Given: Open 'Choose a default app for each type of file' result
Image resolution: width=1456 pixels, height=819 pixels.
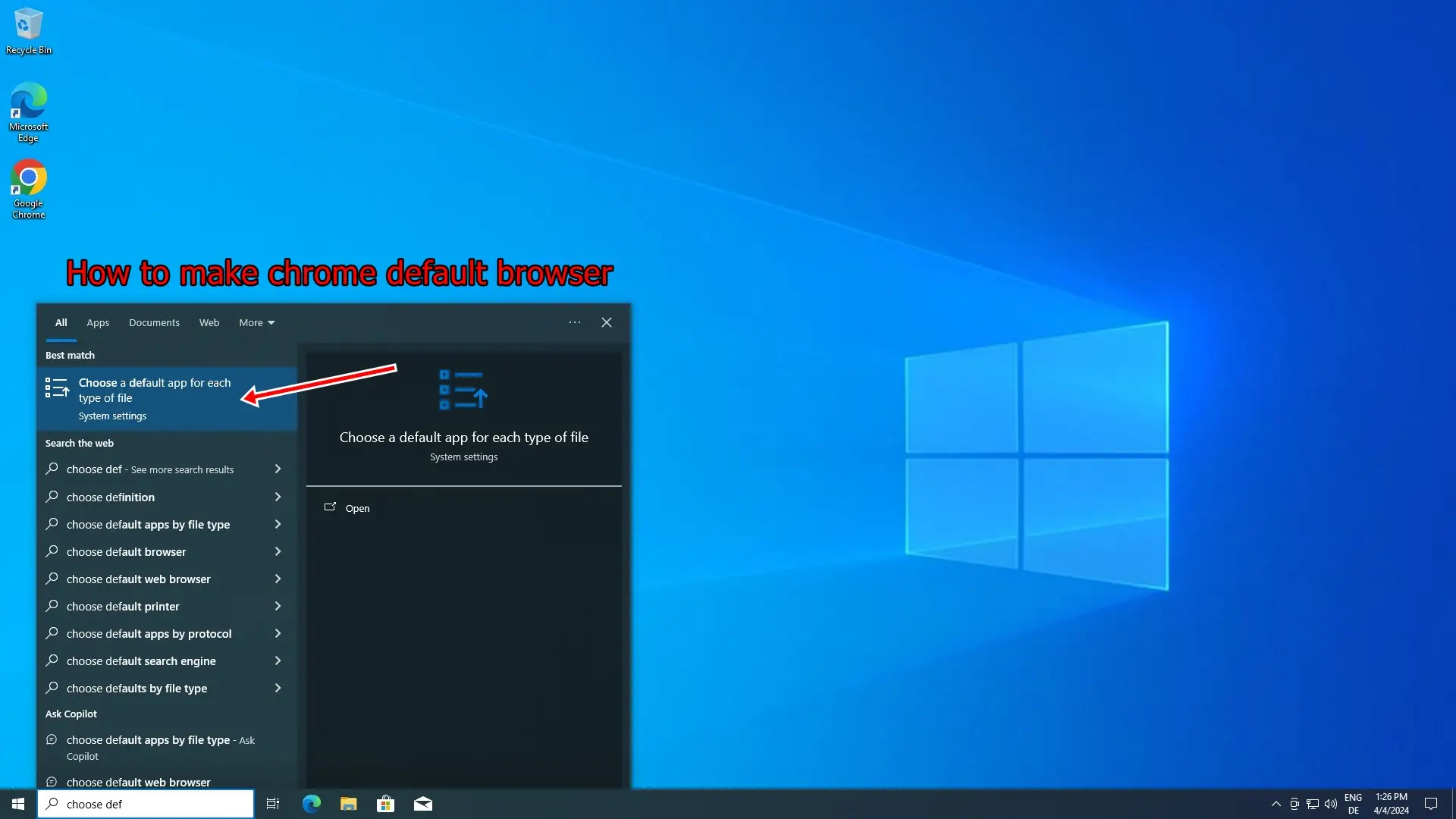Looking at the screenshot, I should [167, 399].
